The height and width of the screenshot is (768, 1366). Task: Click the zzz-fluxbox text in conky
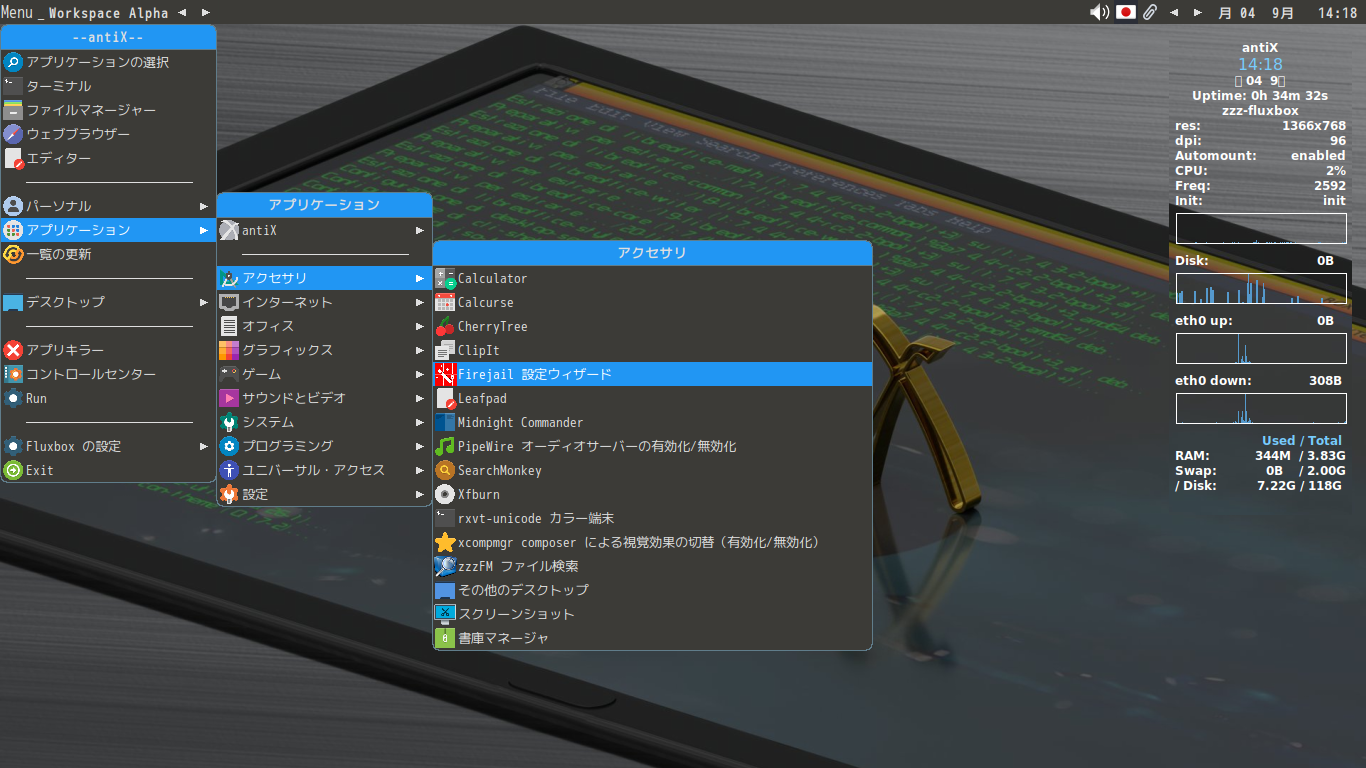[1260, 111]
